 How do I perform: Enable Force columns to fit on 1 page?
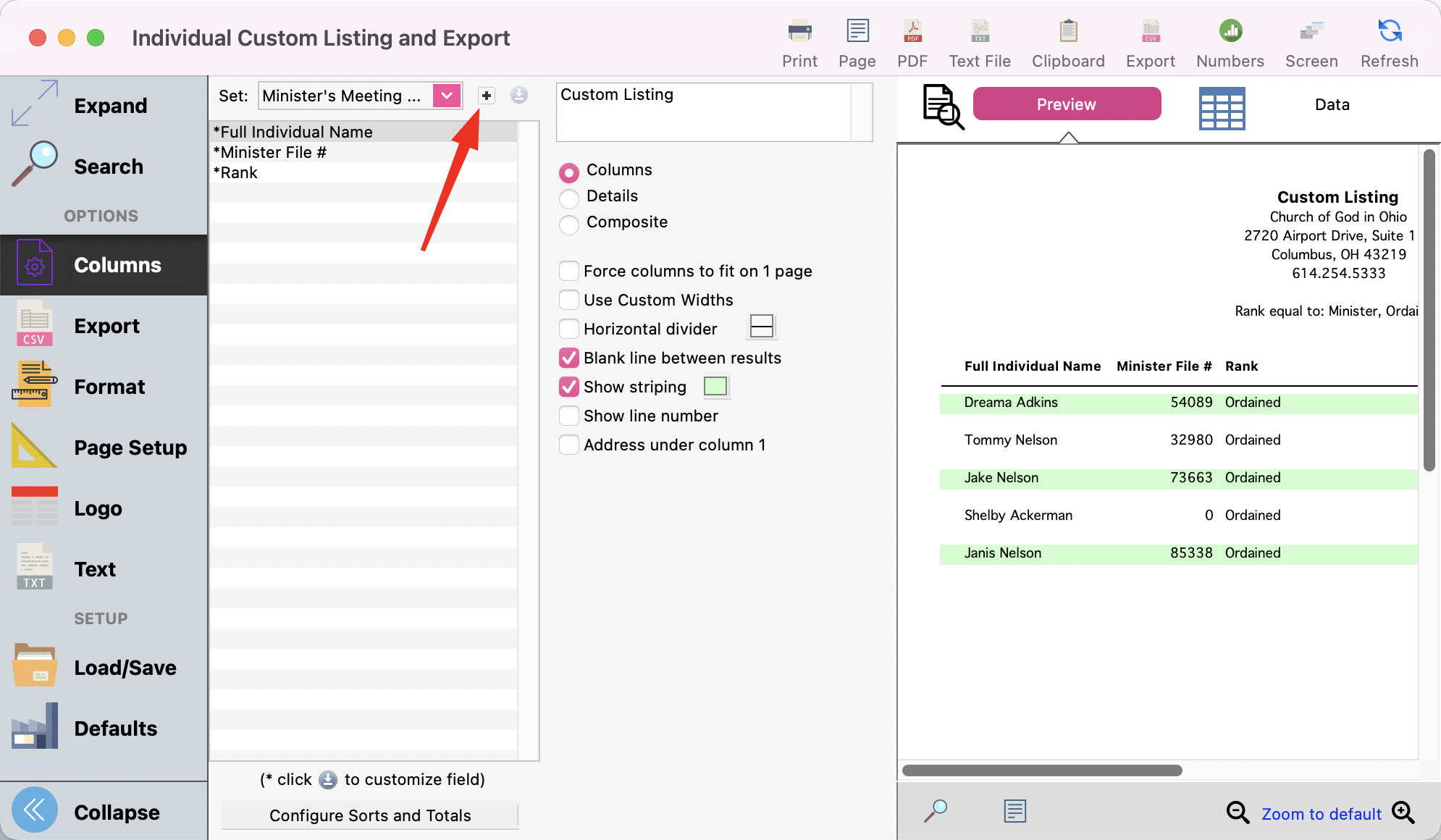pyautogui.click(x=569, y=271)
